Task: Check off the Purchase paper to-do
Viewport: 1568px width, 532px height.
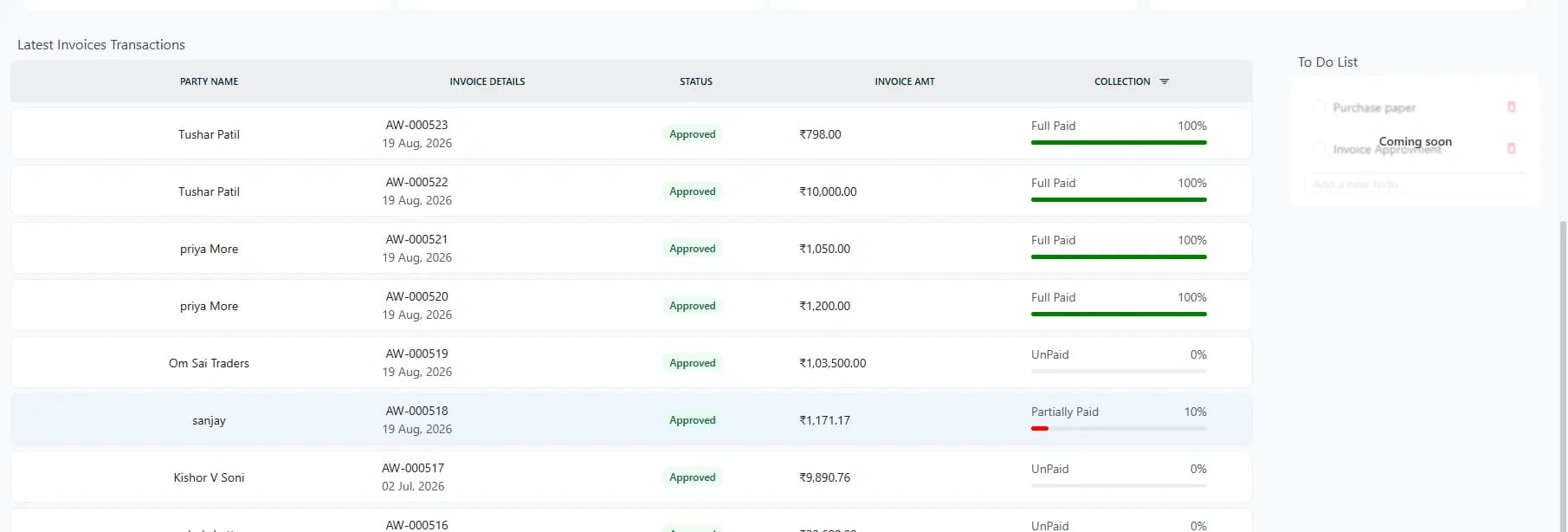Action: [1320, 107]
